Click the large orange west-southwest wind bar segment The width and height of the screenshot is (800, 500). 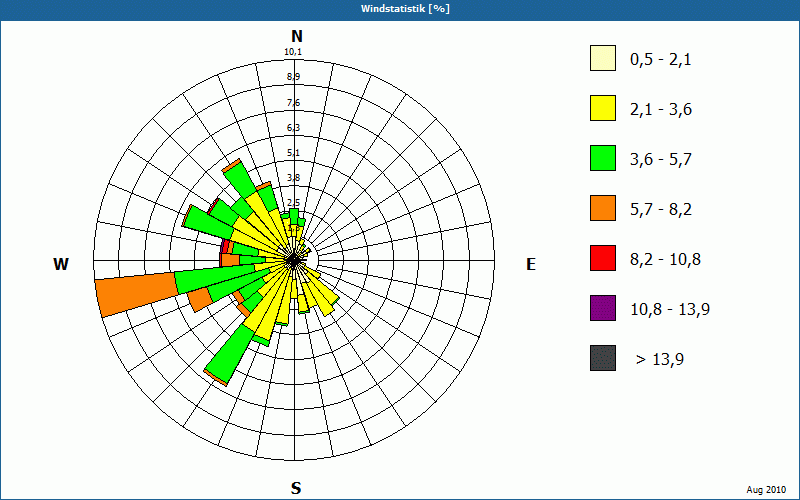(x=137, y=293)
